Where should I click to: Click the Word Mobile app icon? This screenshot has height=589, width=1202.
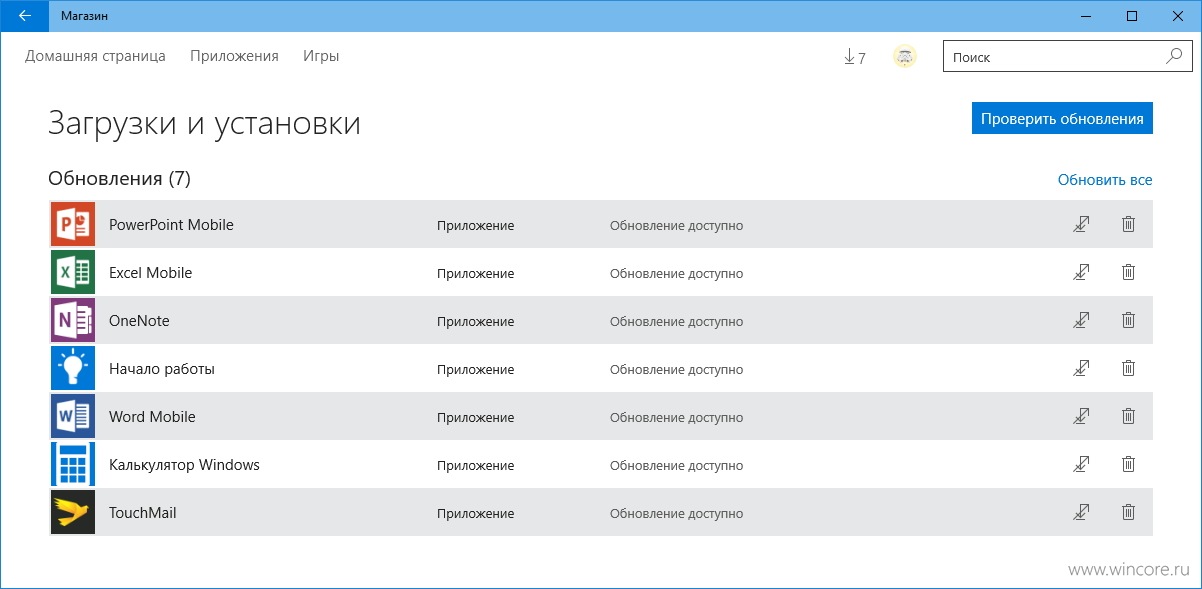(x=73, y=417)
